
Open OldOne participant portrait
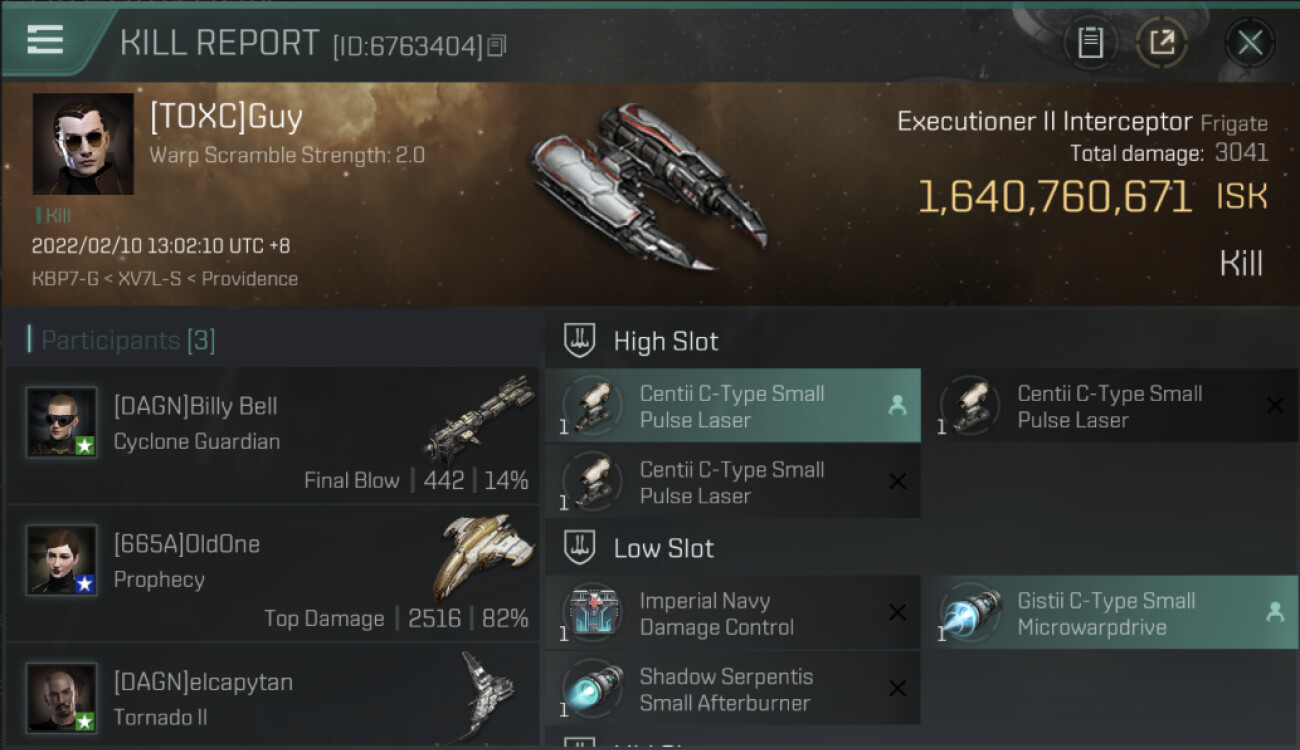pyautogui.click(x=62, y=560)
